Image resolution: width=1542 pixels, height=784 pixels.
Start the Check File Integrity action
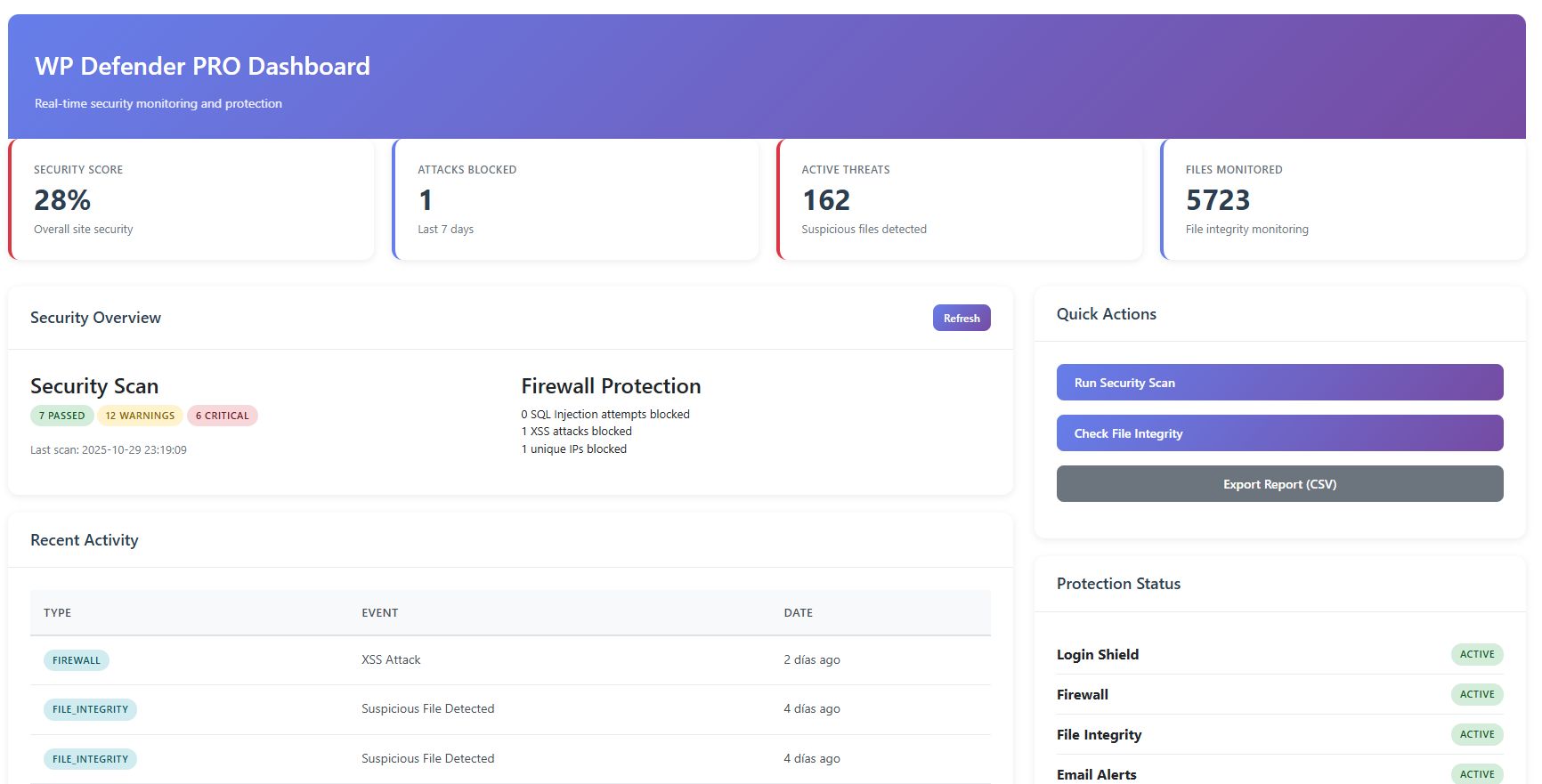click(x=1279, y=433)
